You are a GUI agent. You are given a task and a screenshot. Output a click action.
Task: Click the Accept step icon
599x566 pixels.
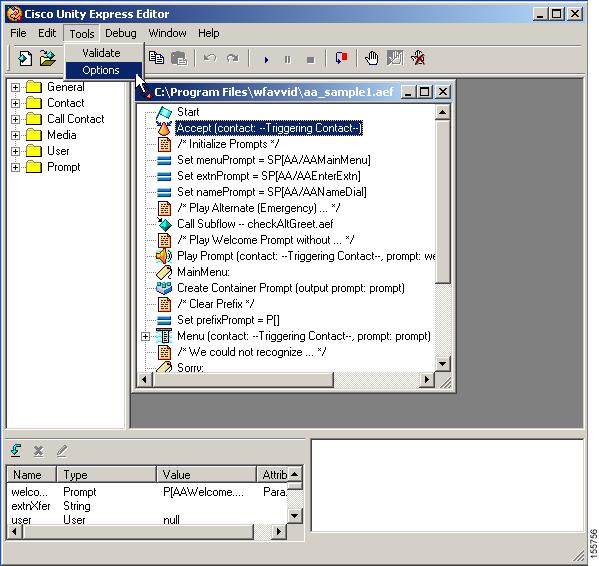click(164, 128)
